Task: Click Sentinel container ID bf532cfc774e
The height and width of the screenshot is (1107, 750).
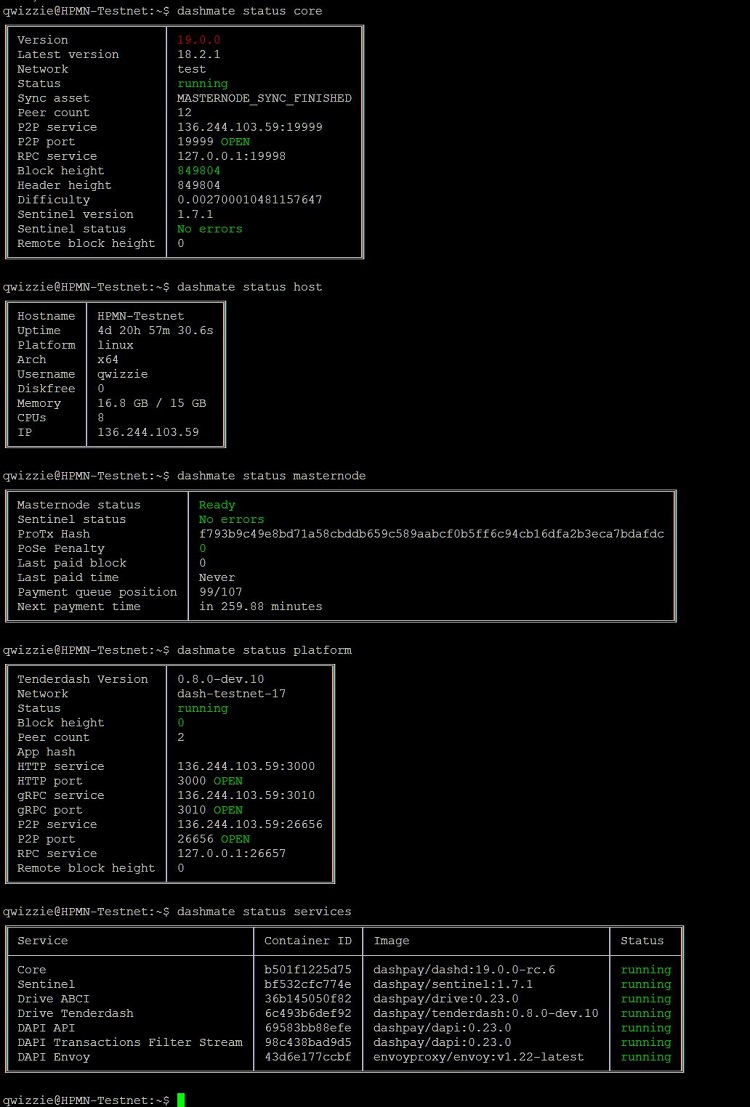Action: click(x=307, y=984)
